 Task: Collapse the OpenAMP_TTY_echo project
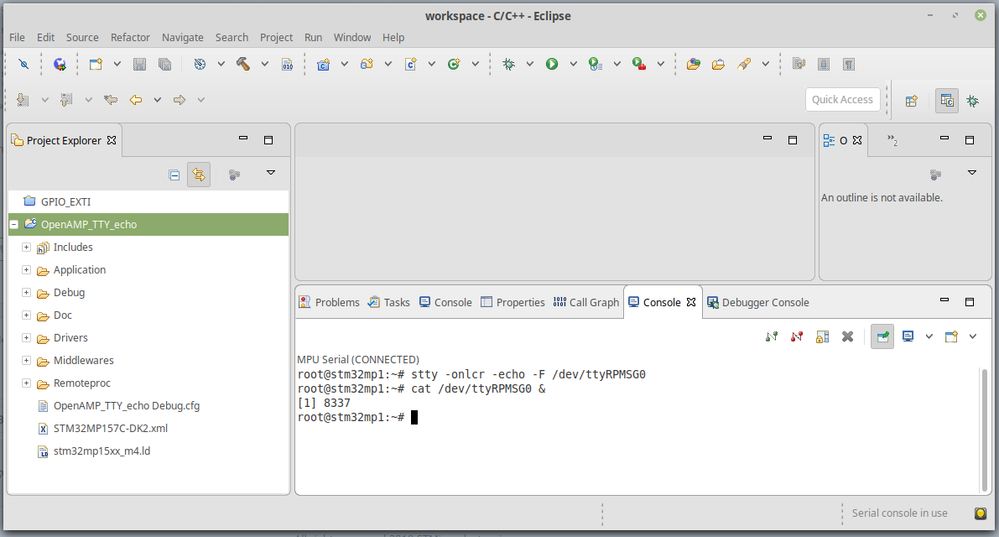point(13,224)
